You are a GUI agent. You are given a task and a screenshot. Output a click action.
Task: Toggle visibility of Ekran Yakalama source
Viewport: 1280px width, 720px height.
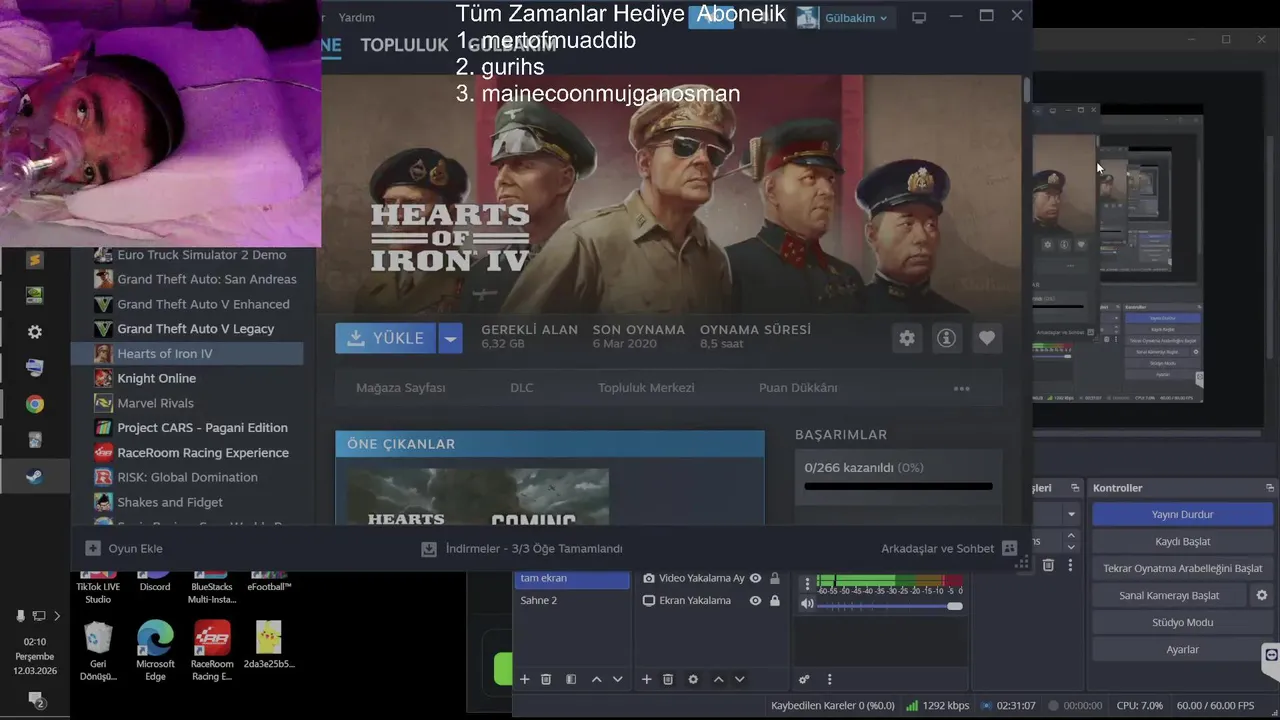pyautogui.click(x=756, y=601)
